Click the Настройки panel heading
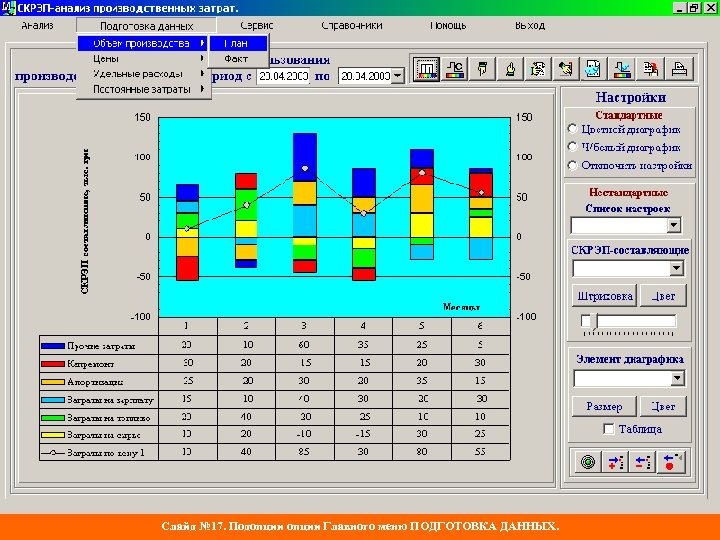The width and height of the screenshot is (720, 540). coord(630,97)
